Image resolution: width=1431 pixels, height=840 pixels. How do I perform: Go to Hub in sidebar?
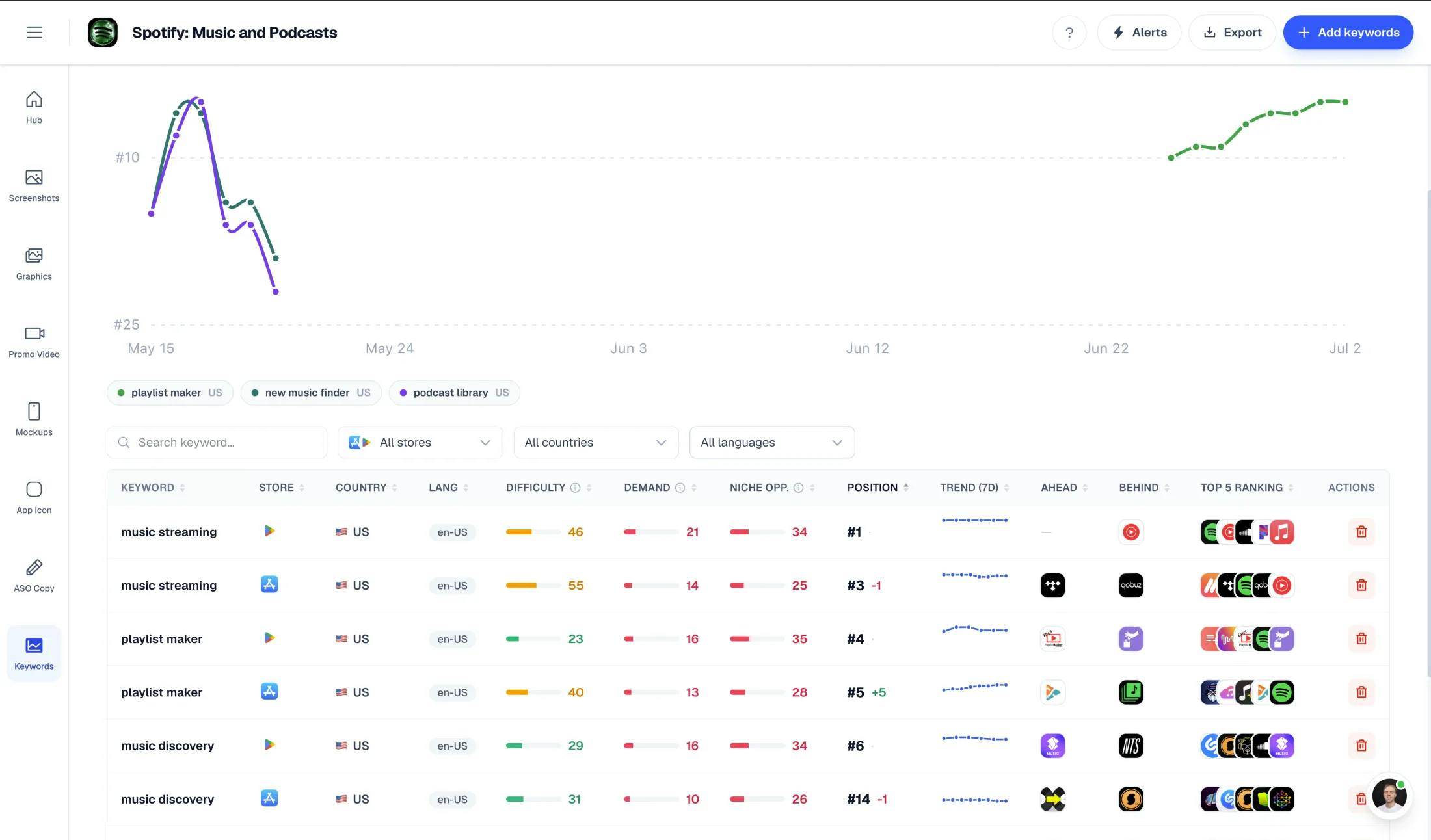tap(34, 107)
